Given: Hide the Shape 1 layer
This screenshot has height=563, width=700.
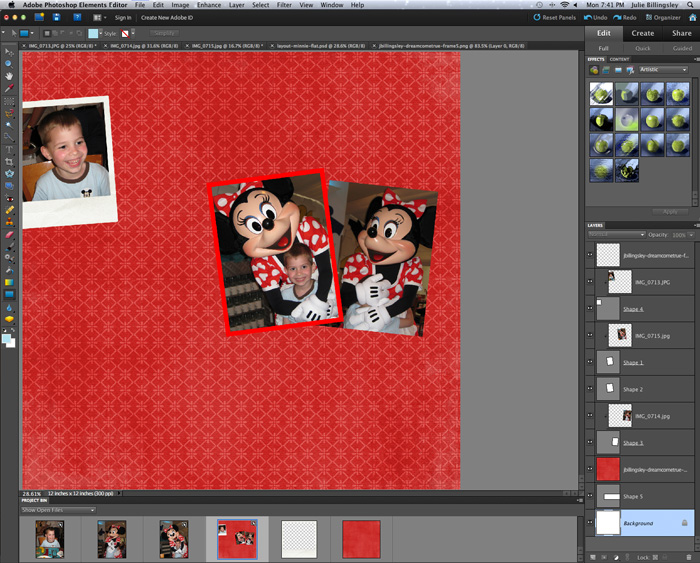Looking at the screenshot, I should point(590,362).
